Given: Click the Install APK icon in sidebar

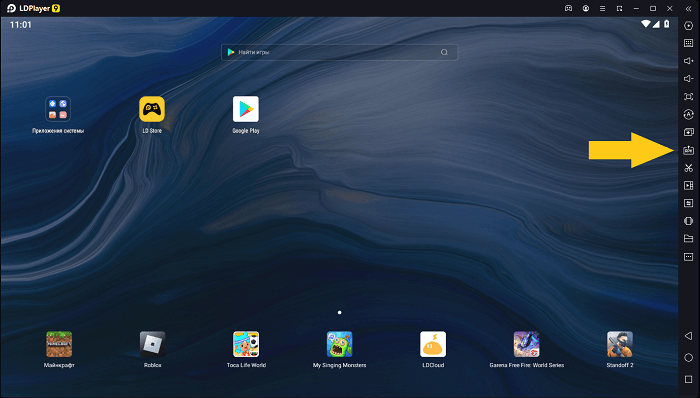Looking at the screenshot, I should [x=688, y=150].
